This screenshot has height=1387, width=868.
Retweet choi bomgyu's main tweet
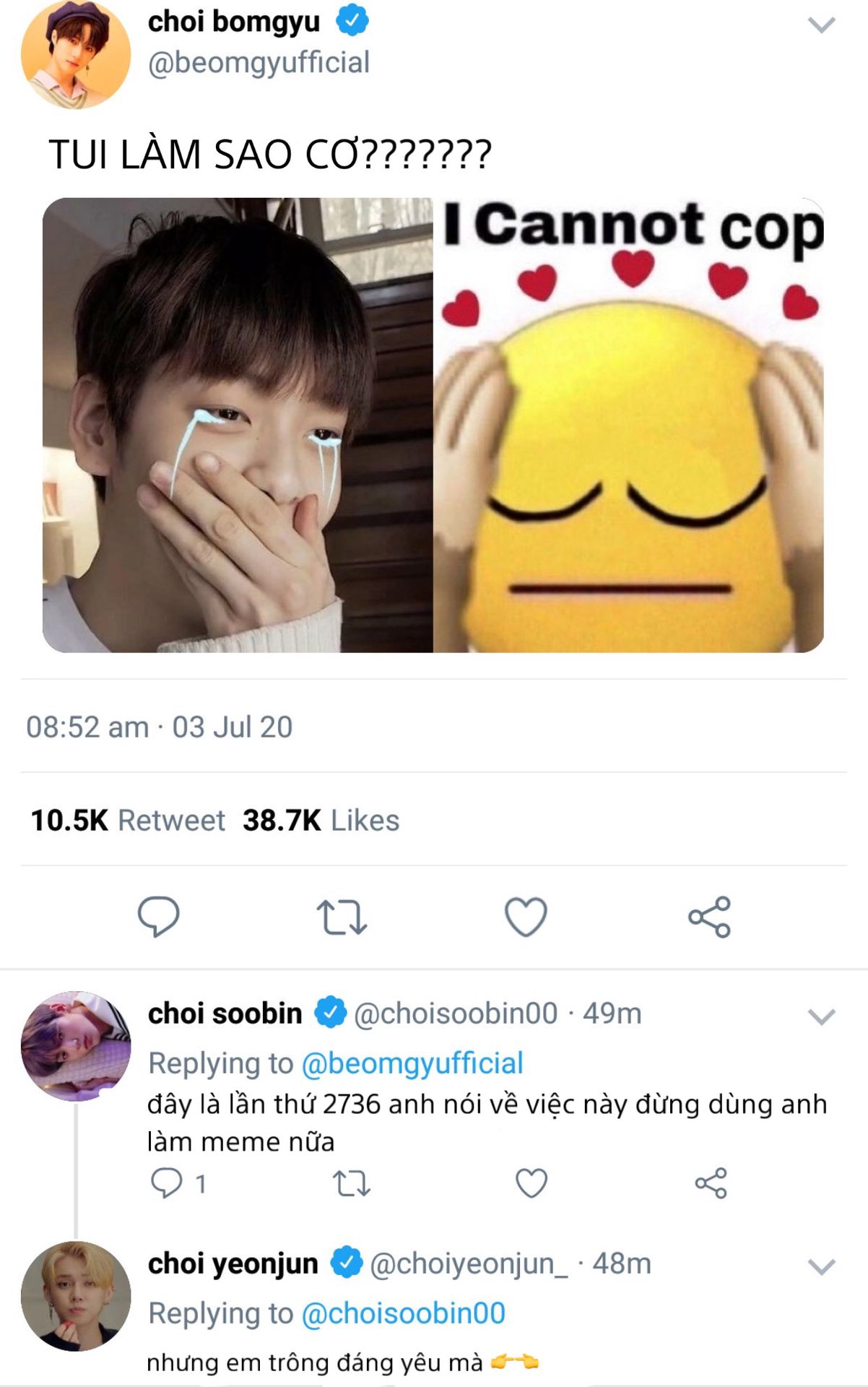click(x=342, y=917)
